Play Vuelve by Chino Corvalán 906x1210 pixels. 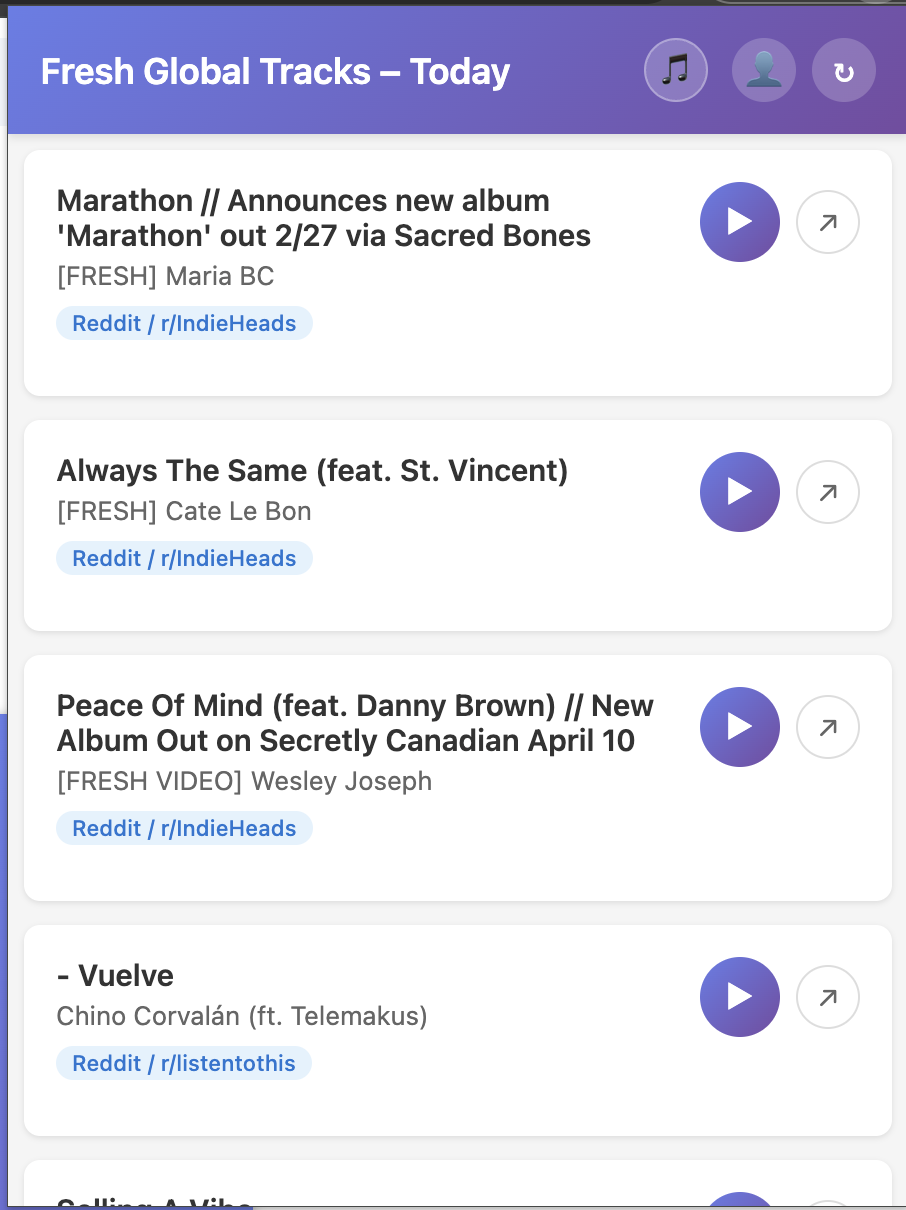coord(740,997)
